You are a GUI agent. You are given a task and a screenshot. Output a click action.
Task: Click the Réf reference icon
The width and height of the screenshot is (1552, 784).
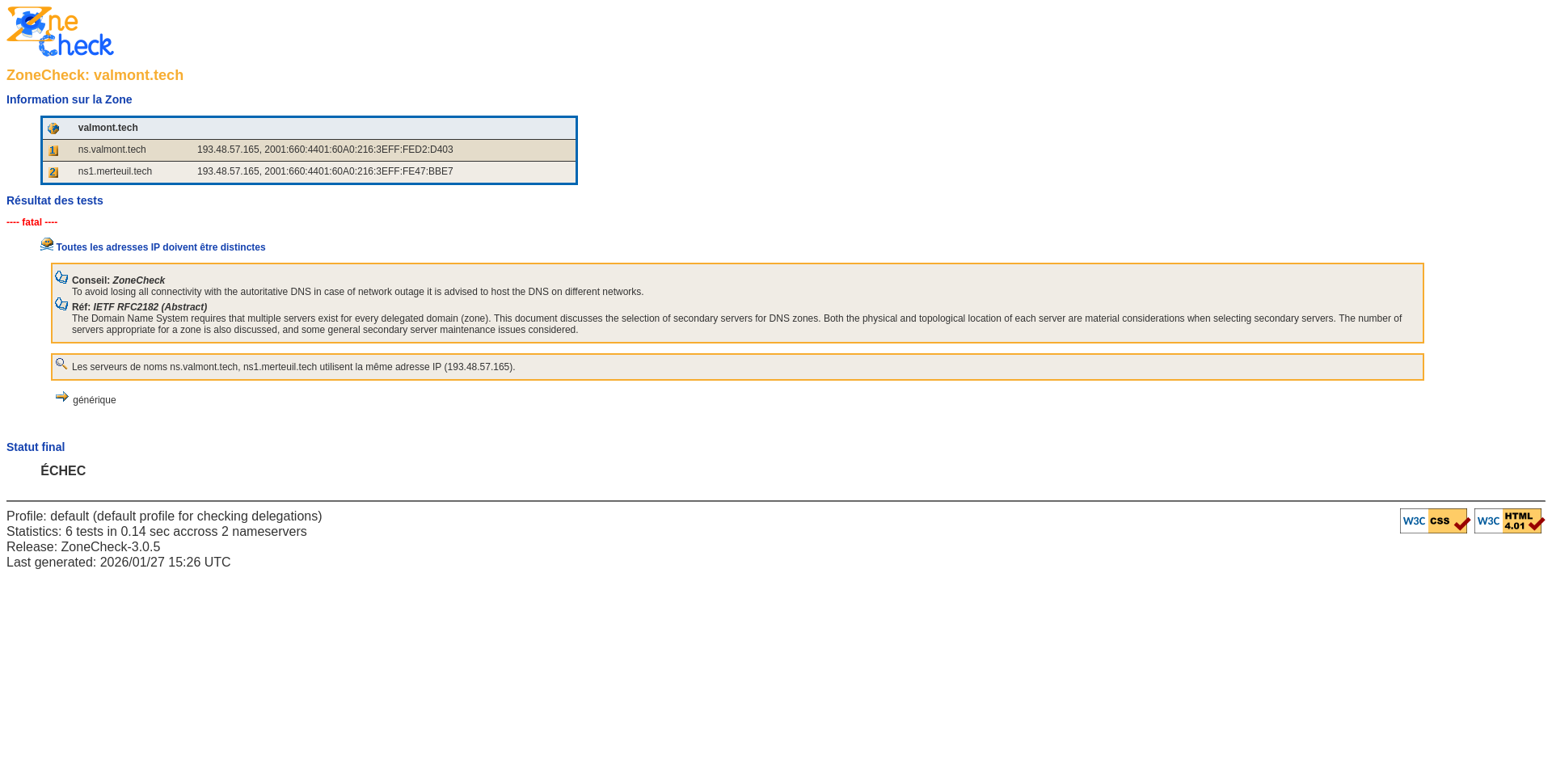point(61,304)
